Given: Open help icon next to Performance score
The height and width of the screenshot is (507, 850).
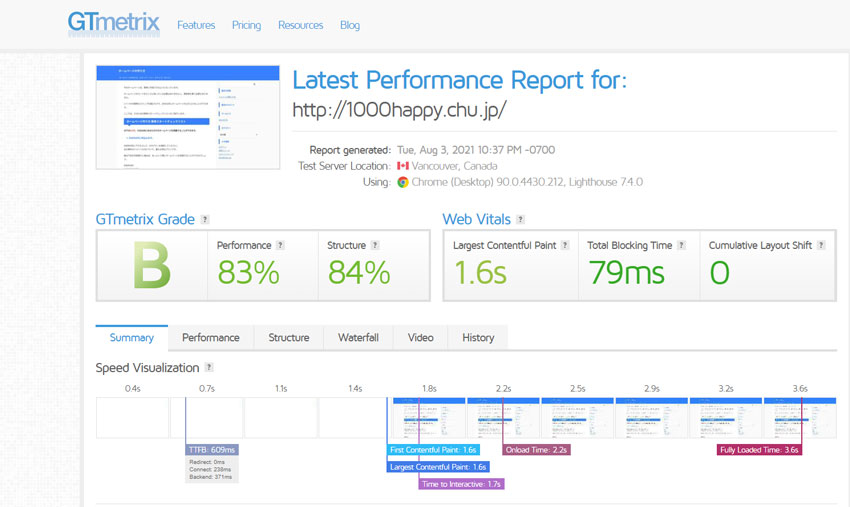Looking at the screenshot, I should click(280, 245).
